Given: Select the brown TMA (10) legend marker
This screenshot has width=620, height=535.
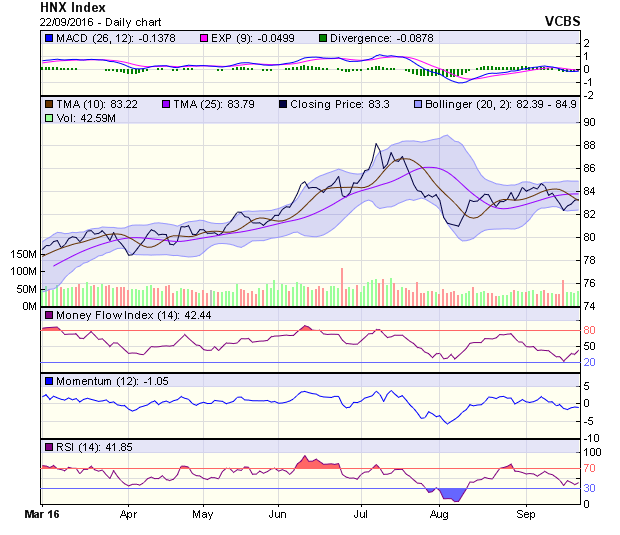Looking at the screenshot, I should tap(49, 103).
